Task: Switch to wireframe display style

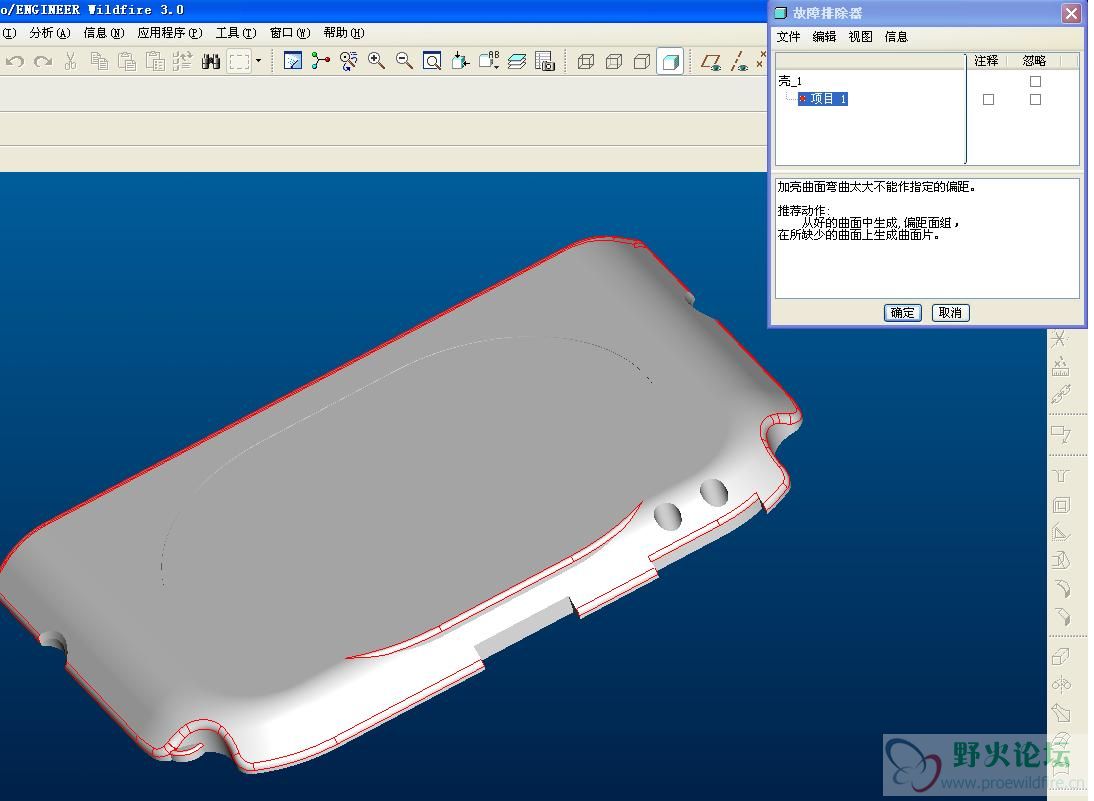Action: coord(586,61)
